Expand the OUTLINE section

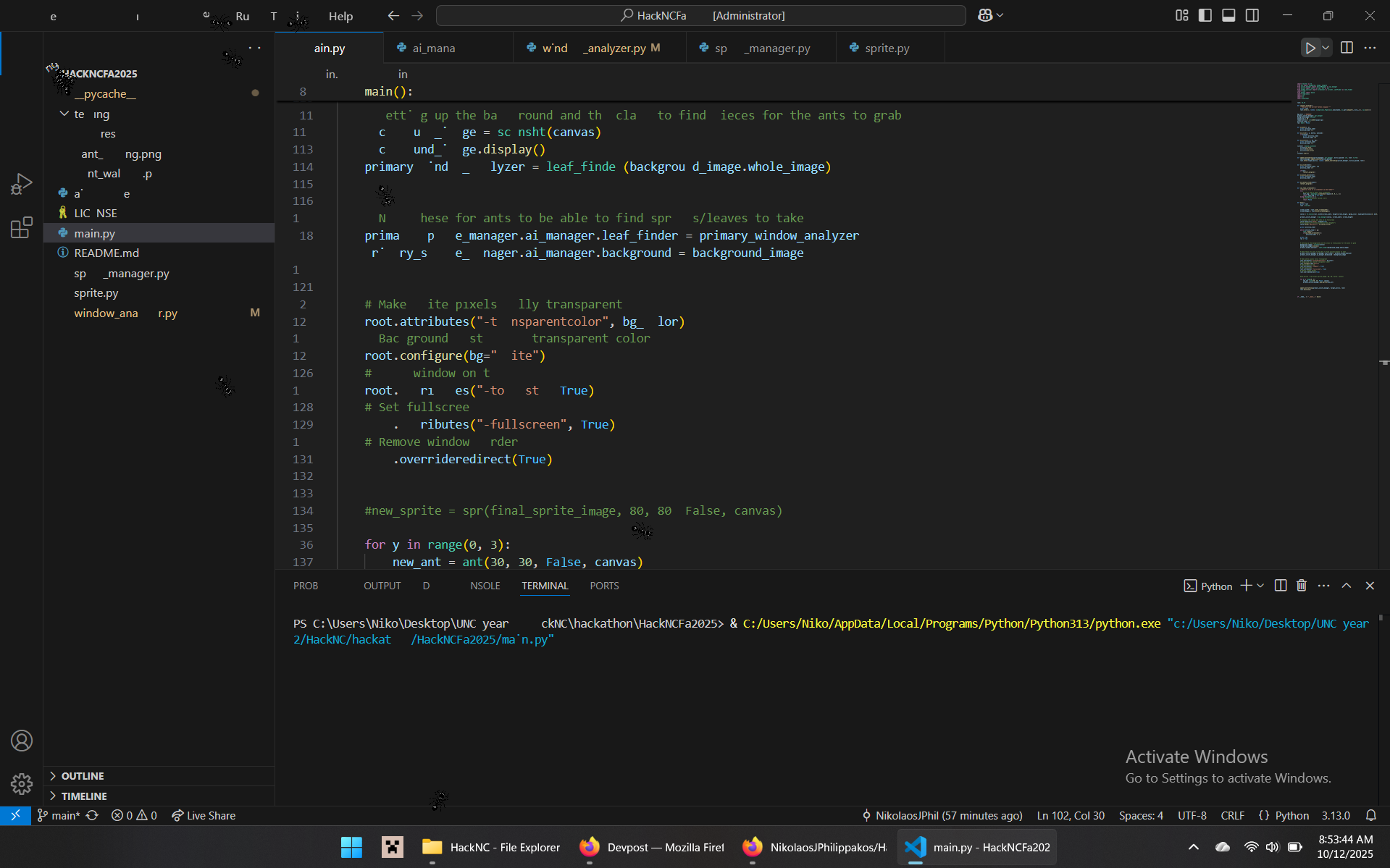tap(83, 775)
